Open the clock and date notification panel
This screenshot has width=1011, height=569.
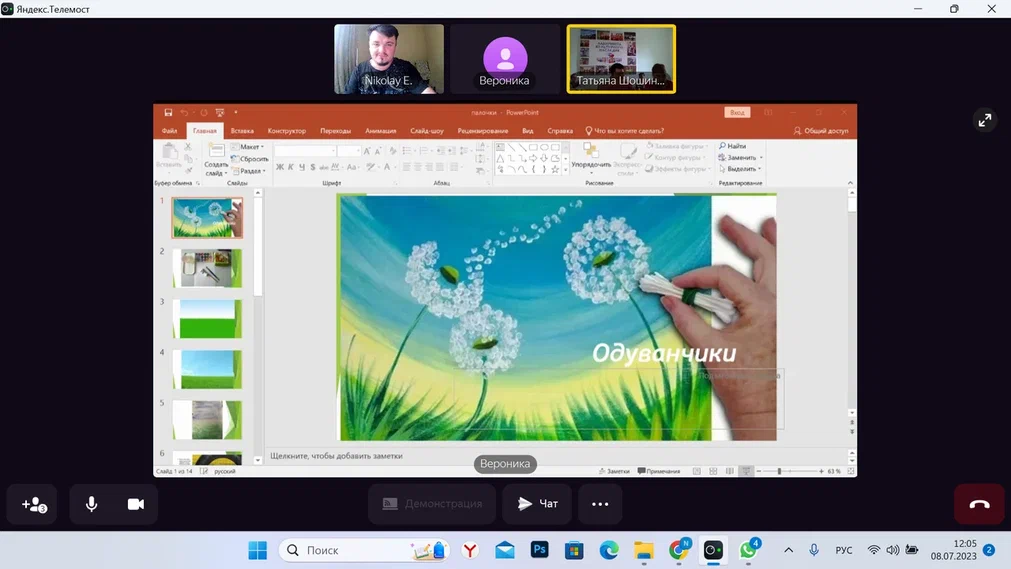(x=953, y=550)
